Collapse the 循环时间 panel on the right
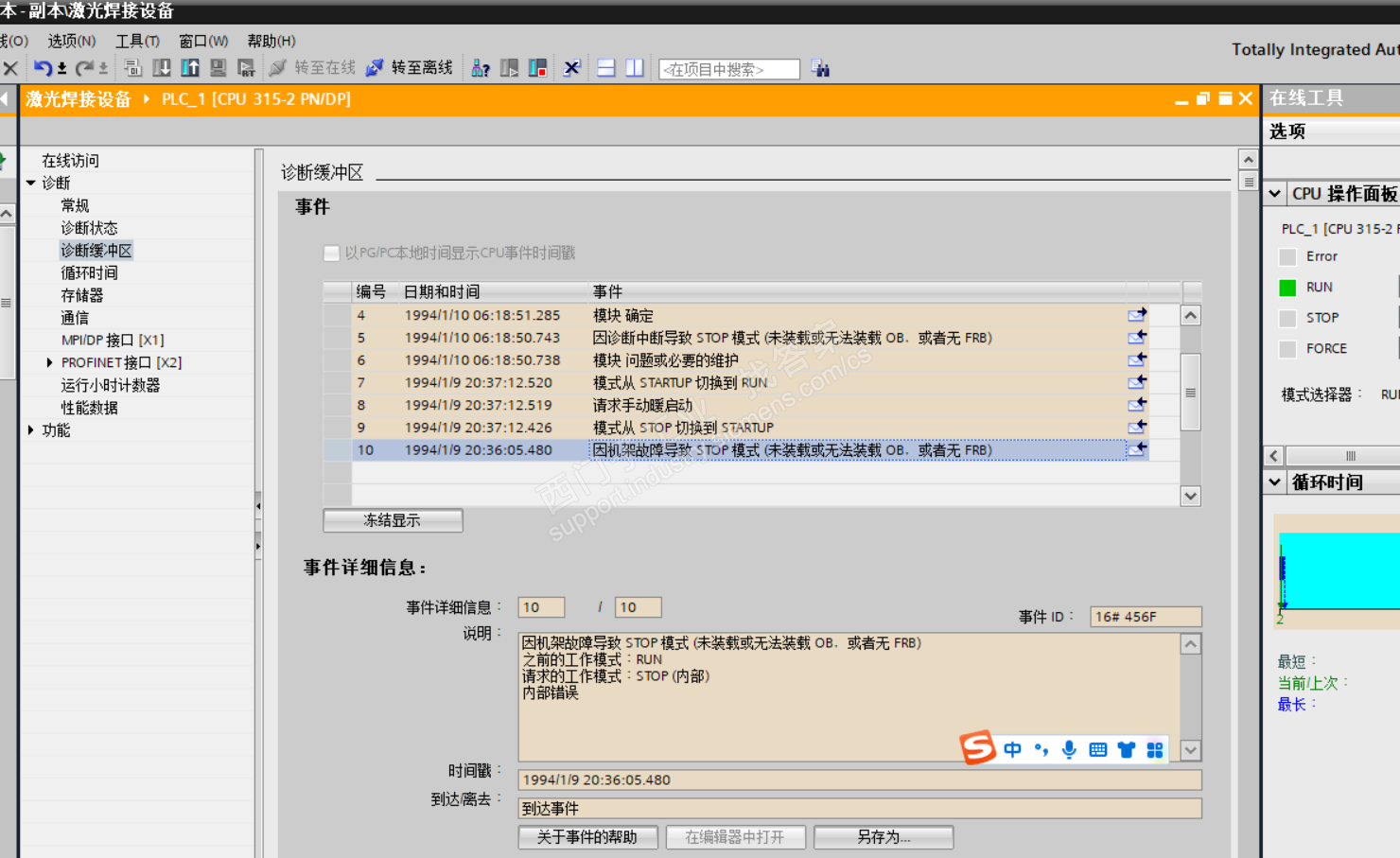 point(1275,482)
